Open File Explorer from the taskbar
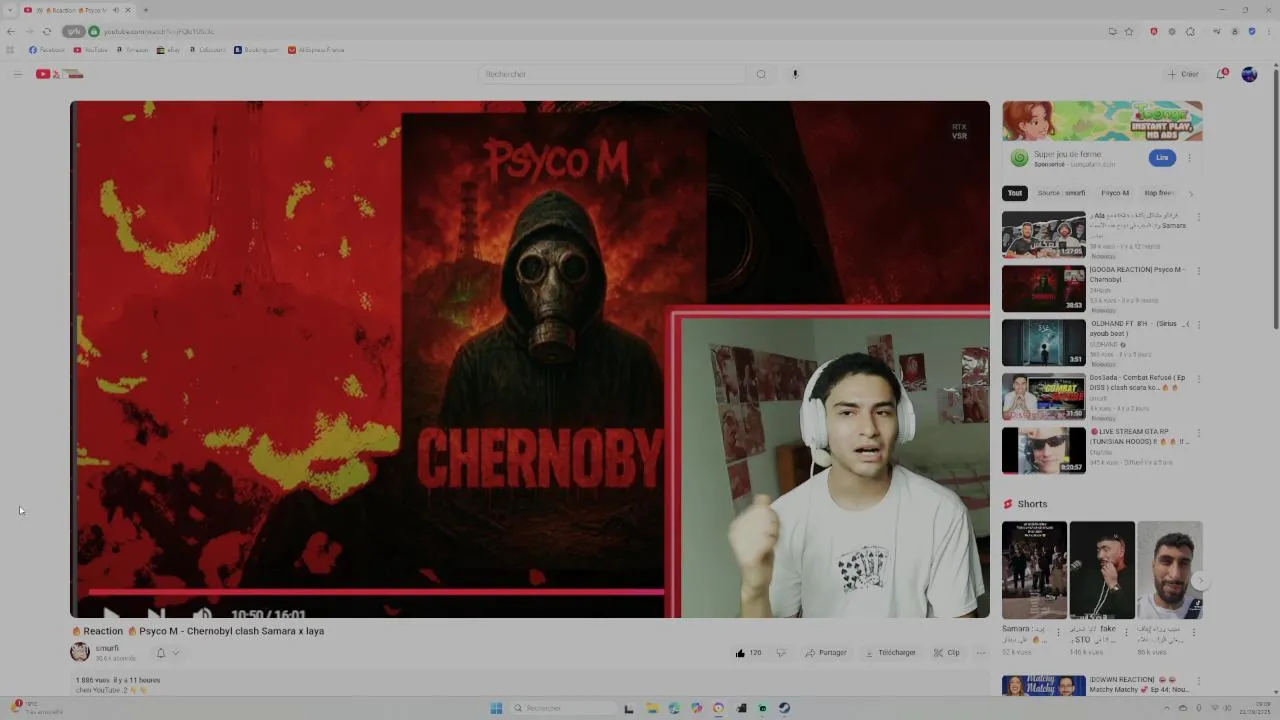Image resolution: width=1280 pixels, height=720 pixels. coord(652,708)
